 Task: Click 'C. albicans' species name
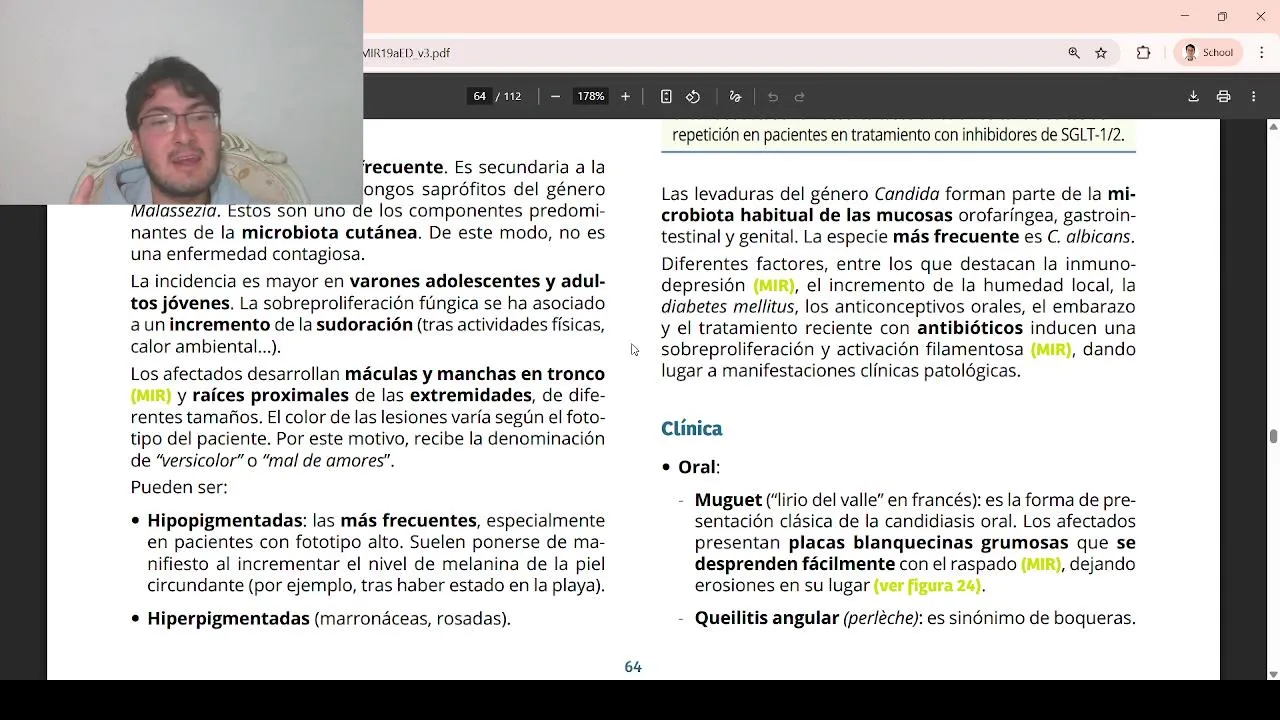pos(1089,237)
